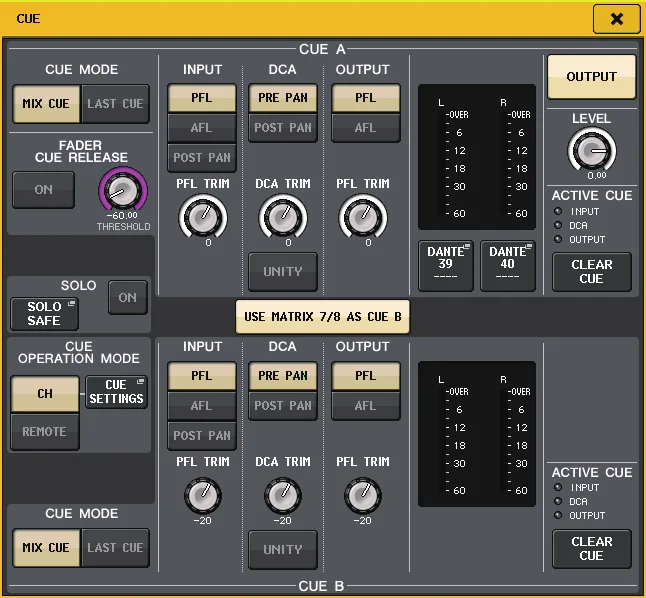Set CUE A OUTPUT to AFL

pyautogui.click(x=365, y=128)
